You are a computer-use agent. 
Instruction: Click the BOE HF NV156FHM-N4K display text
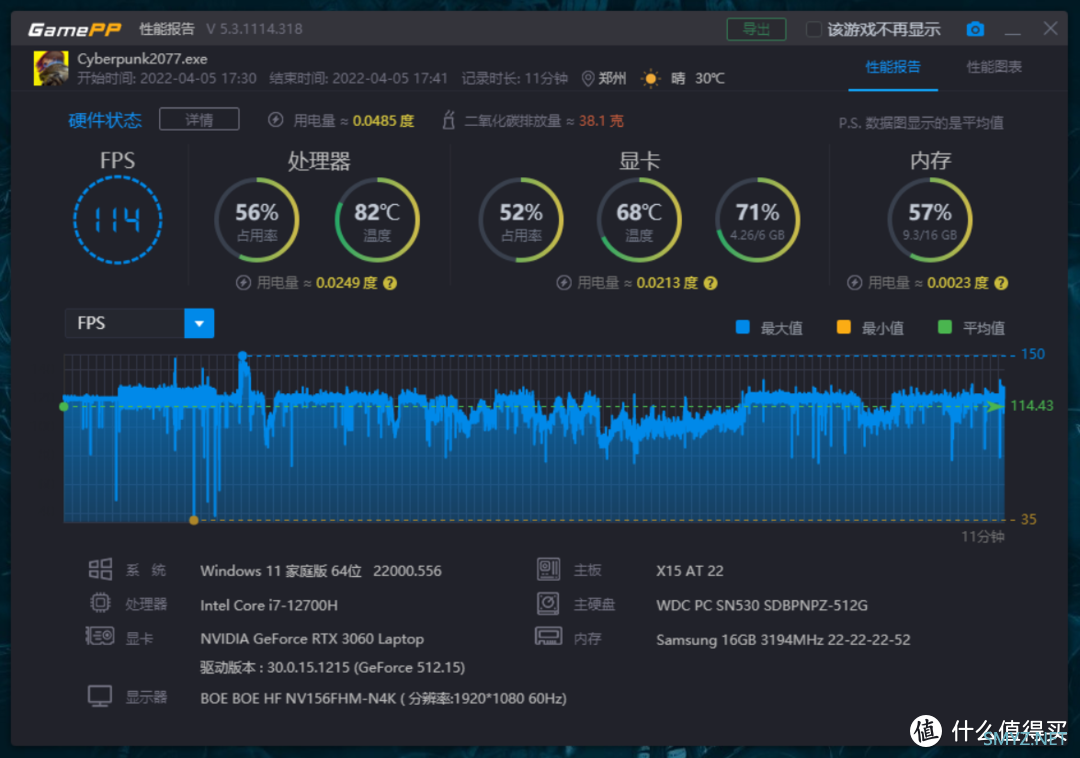[384, 698]
